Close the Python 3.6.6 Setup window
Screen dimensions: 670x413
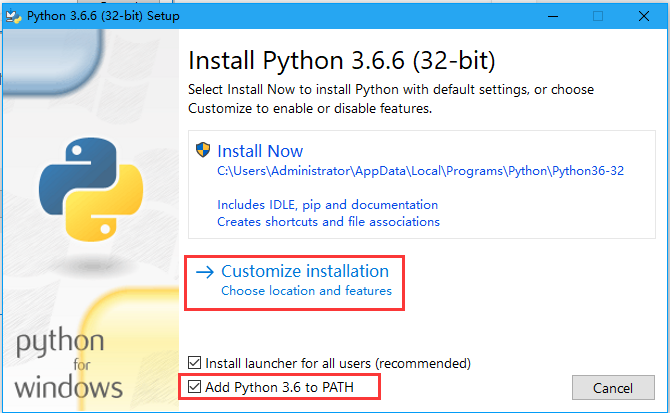click(645, 15)
